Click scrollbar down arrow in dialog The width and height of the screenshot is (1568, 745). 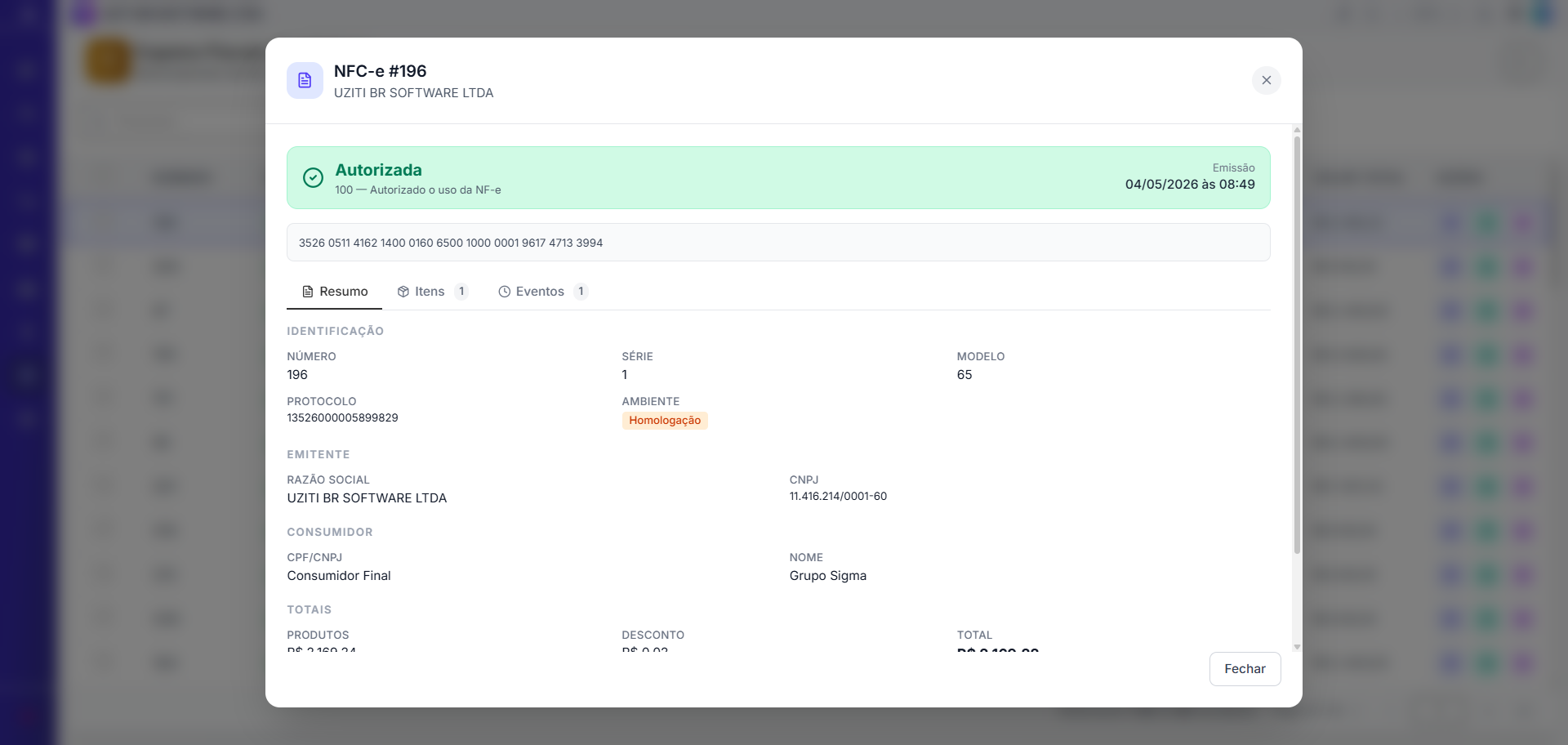[1297, 647]
